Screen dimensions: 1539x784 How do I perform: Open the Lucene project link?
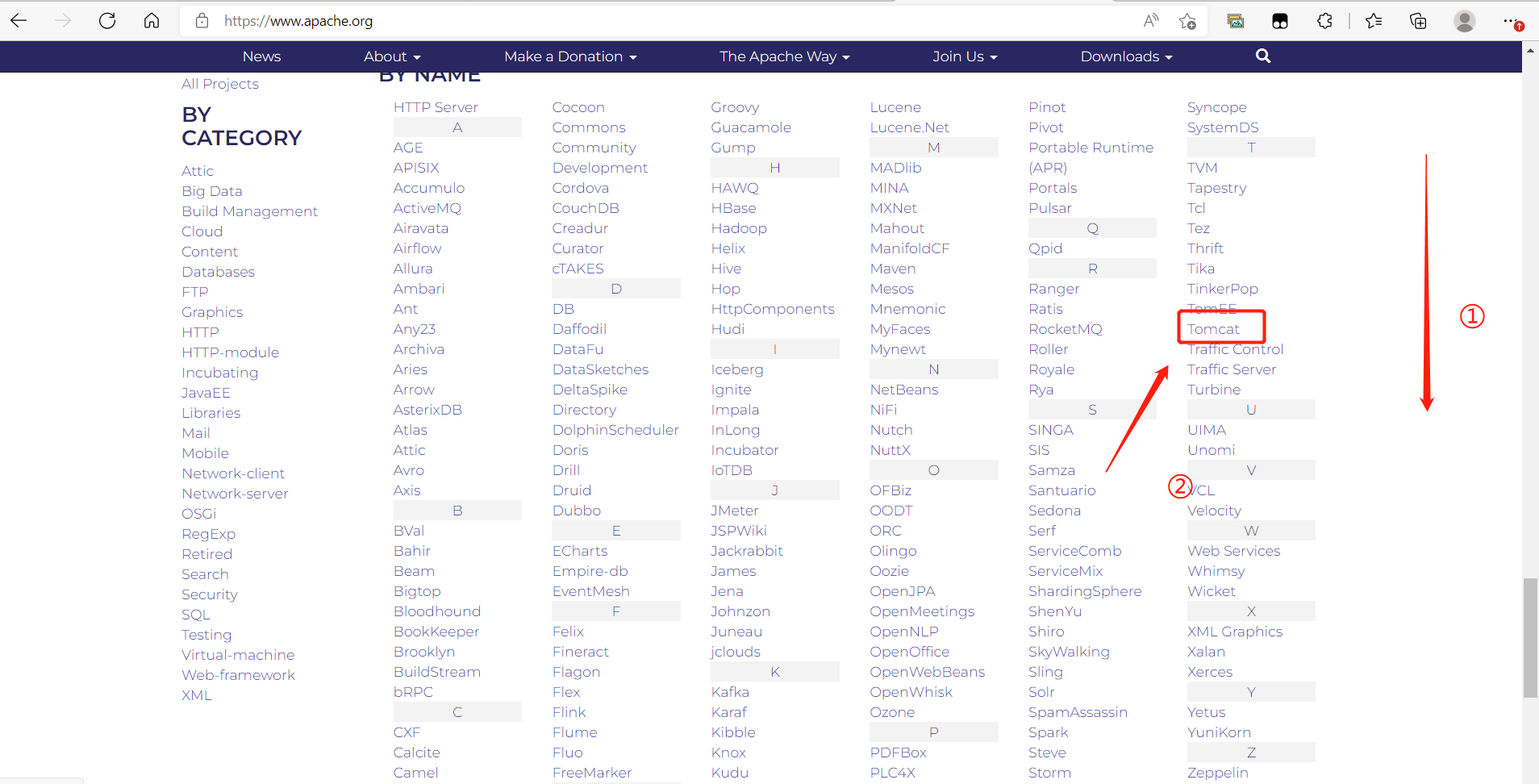pos(895,107)
